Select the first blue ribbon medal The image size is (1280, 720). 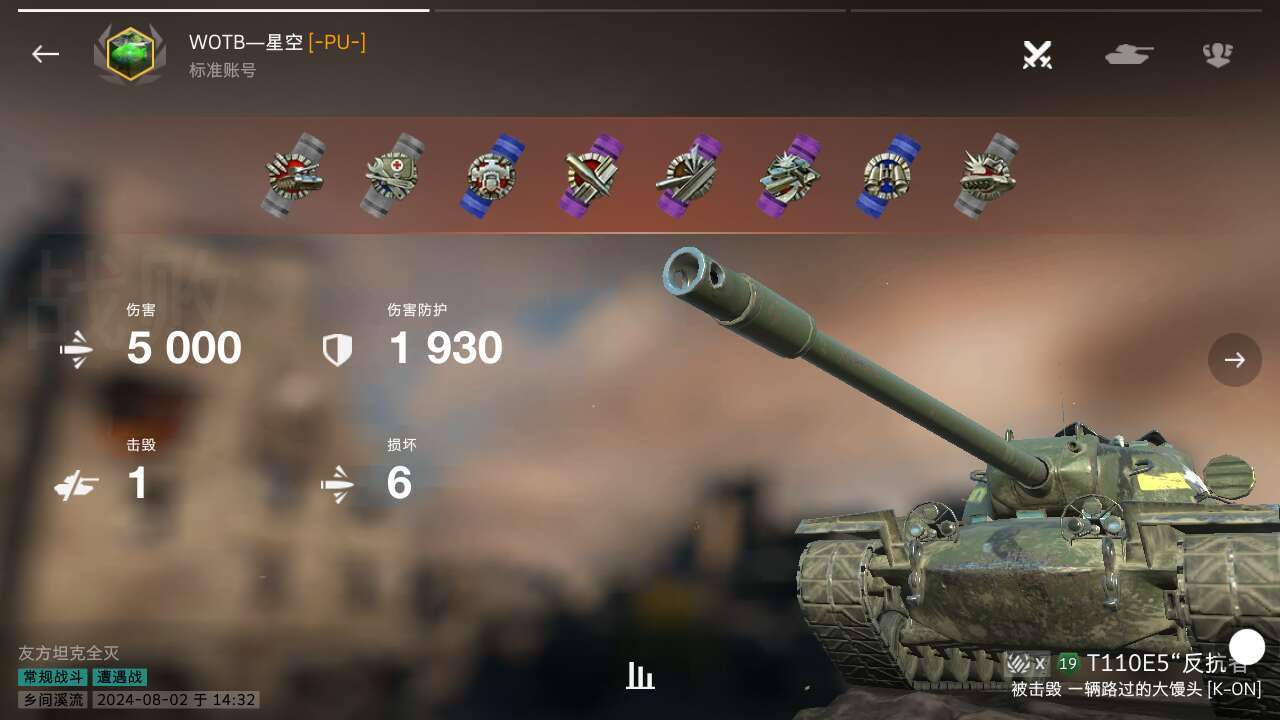click(493, 175)
